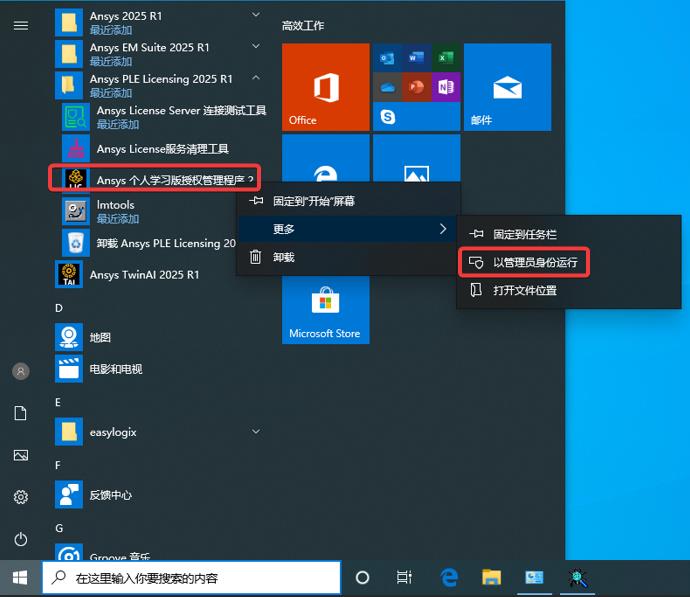This screenshot has height=597, width=690.
Task: Open the 更多 submenu
Action: [348, 229]
